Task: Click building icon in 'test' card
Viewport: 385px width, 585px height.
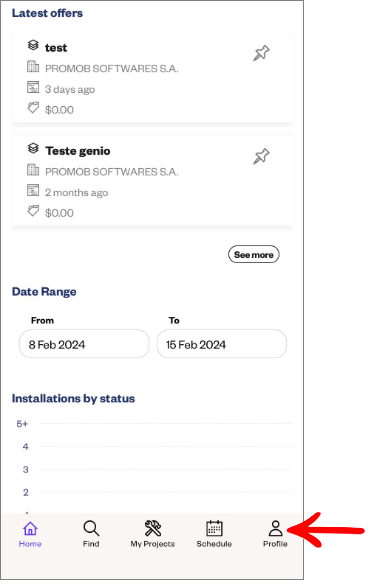Action: [x=33, y=66]
